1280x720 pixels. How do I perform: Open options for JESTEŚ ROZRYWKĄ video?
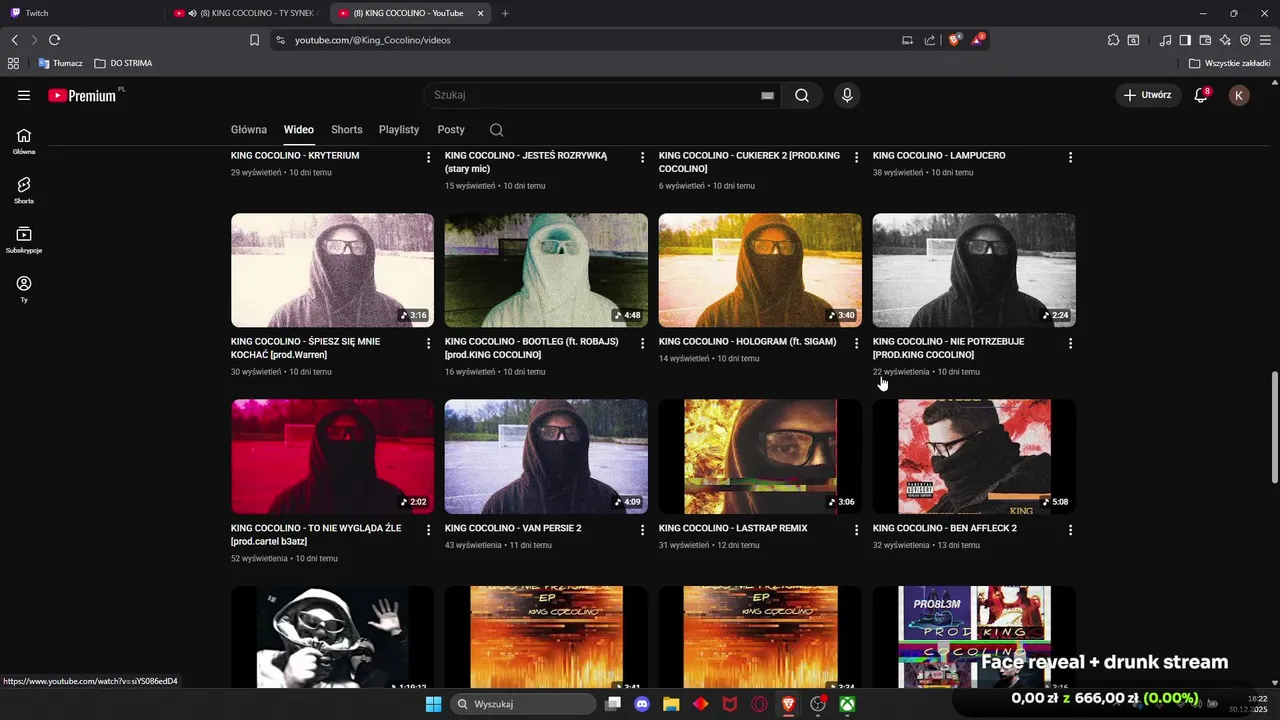[x=642, y=158]
